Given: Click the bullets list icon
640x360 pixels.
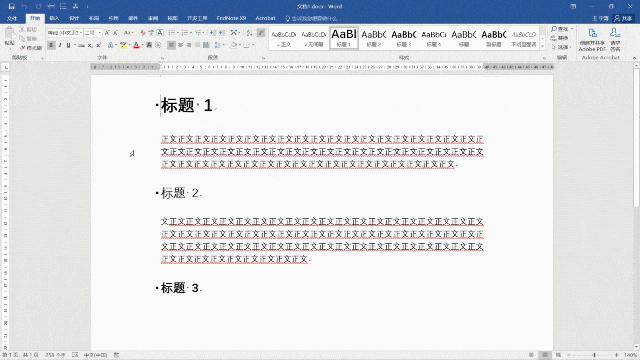Looking at the screenshot, I should pos(171,33).
